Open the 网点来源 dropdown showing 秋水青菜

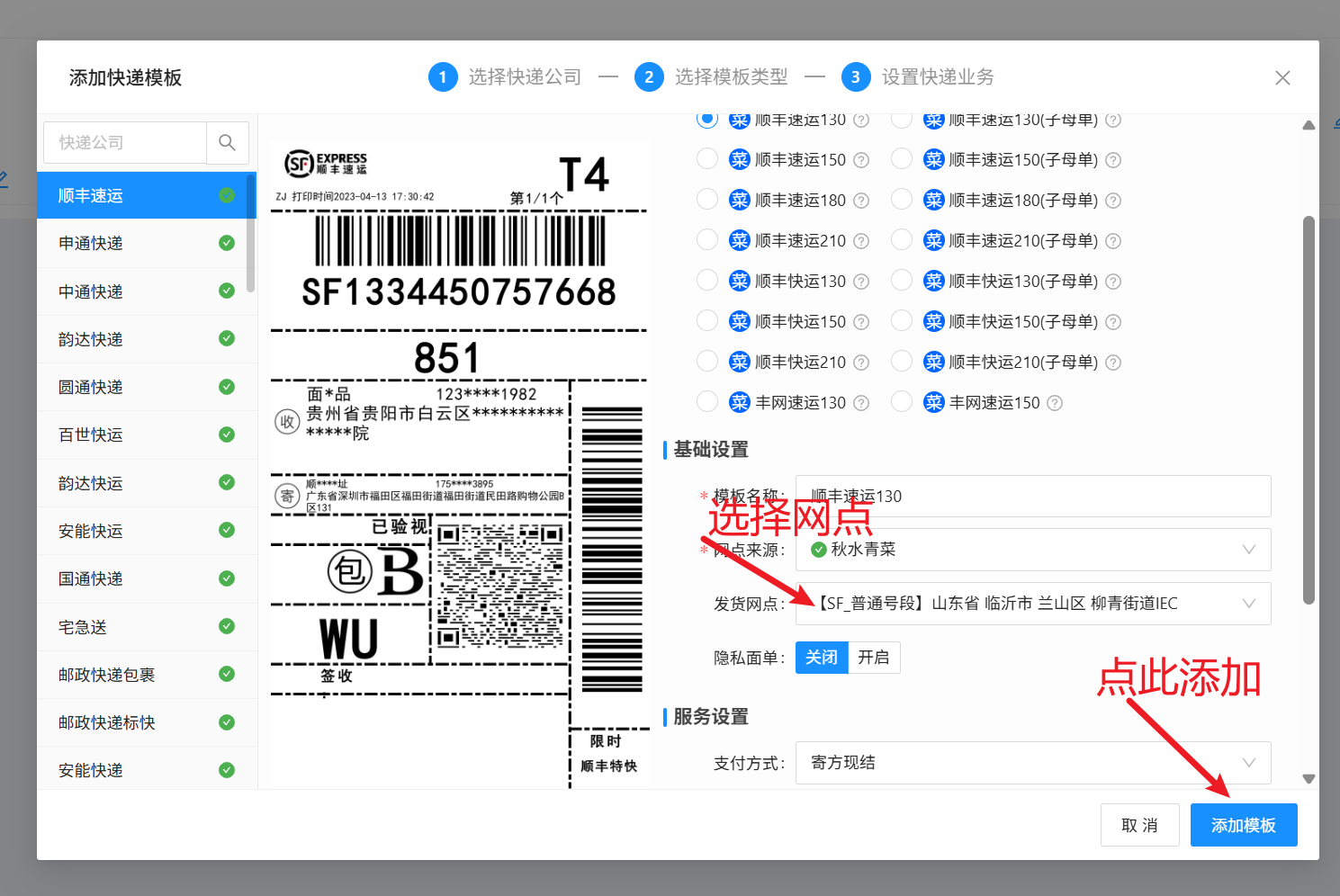tap(1033, 550)
